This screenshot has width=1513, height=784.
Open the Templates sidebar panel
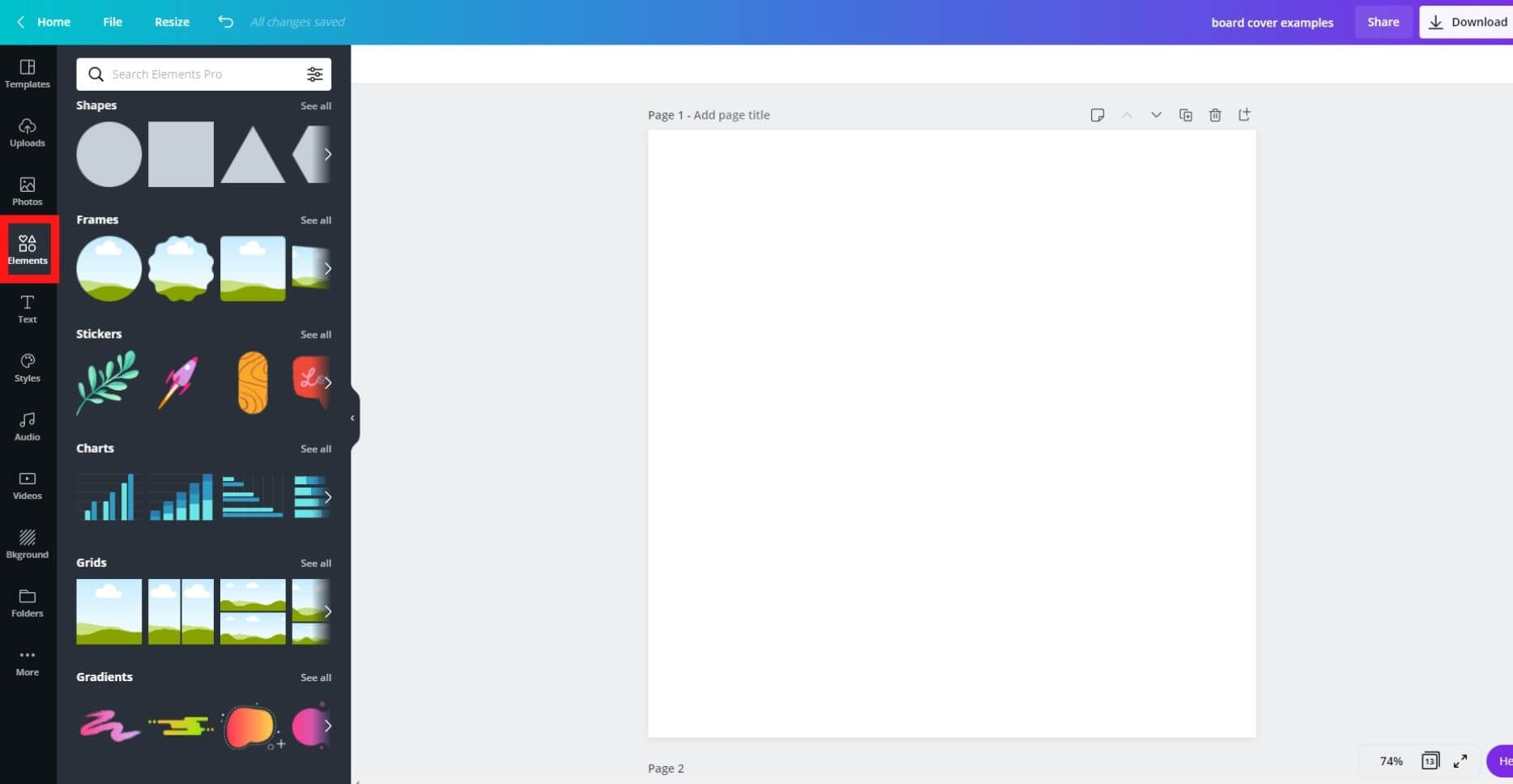pyautogui.click(x=28, y=74)
